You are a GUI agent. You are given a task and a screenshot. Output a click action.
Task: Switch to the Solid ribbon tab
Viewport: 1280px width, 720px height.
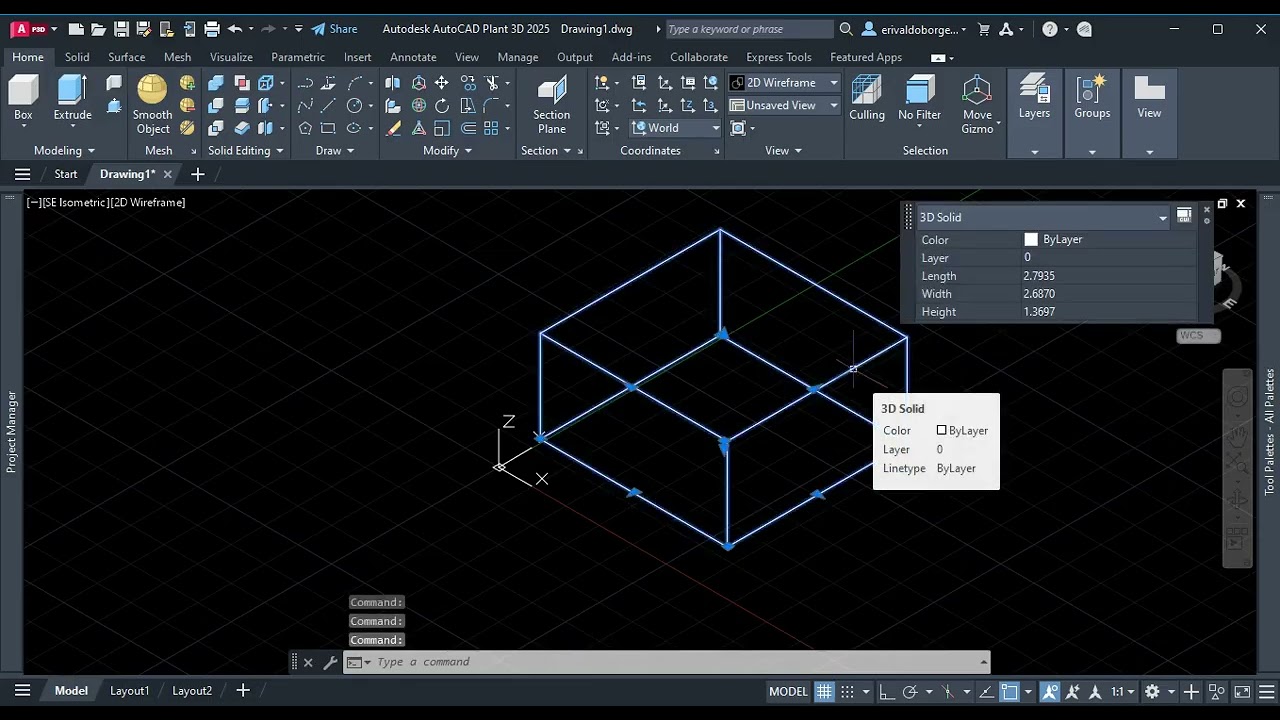coord(77,57)
